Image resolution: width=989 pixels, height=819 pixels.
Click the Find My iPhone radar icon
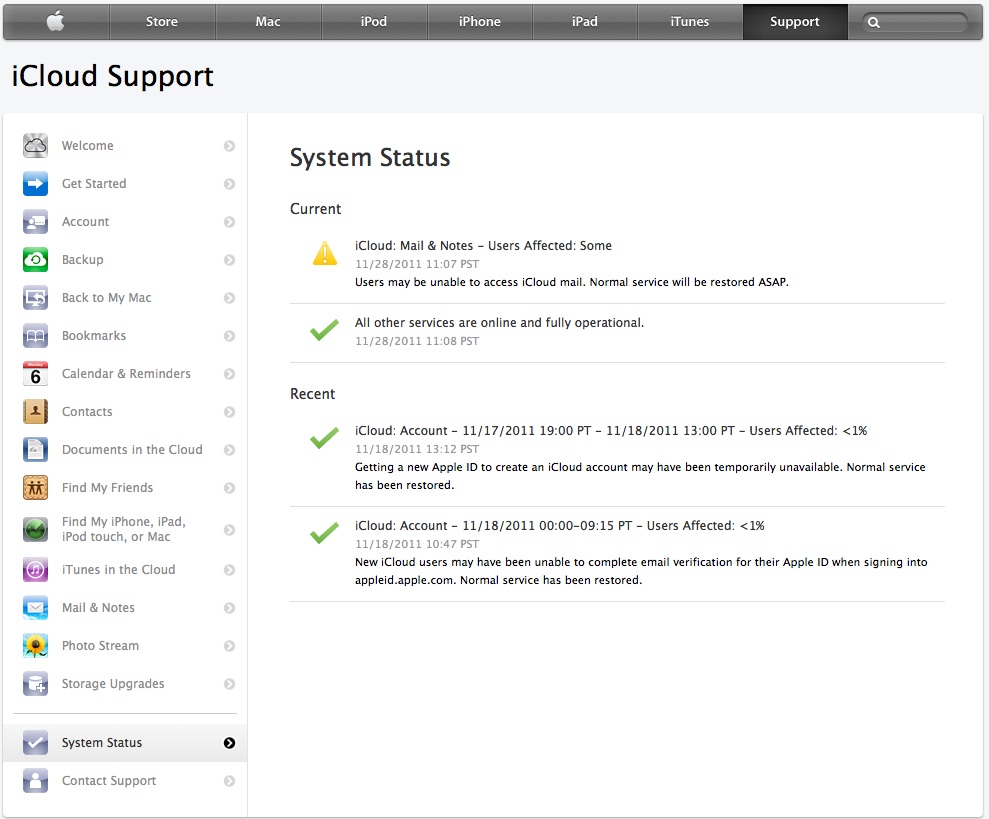pyautogui.click(x=35, y=529)
